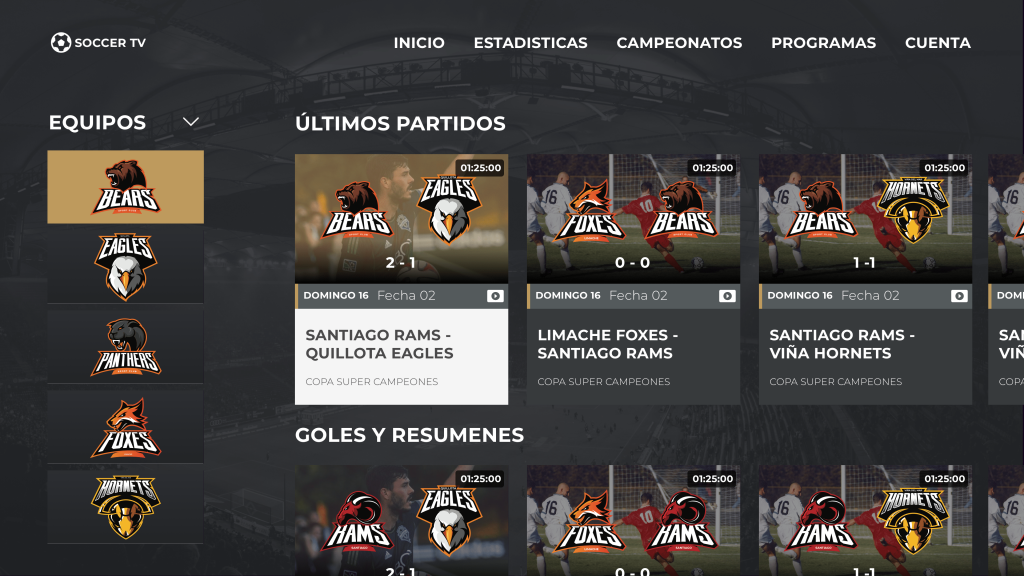This screenshot has height=576, width=1024.
Task: Open the Cuenta account page
Action: coord(938,43)
